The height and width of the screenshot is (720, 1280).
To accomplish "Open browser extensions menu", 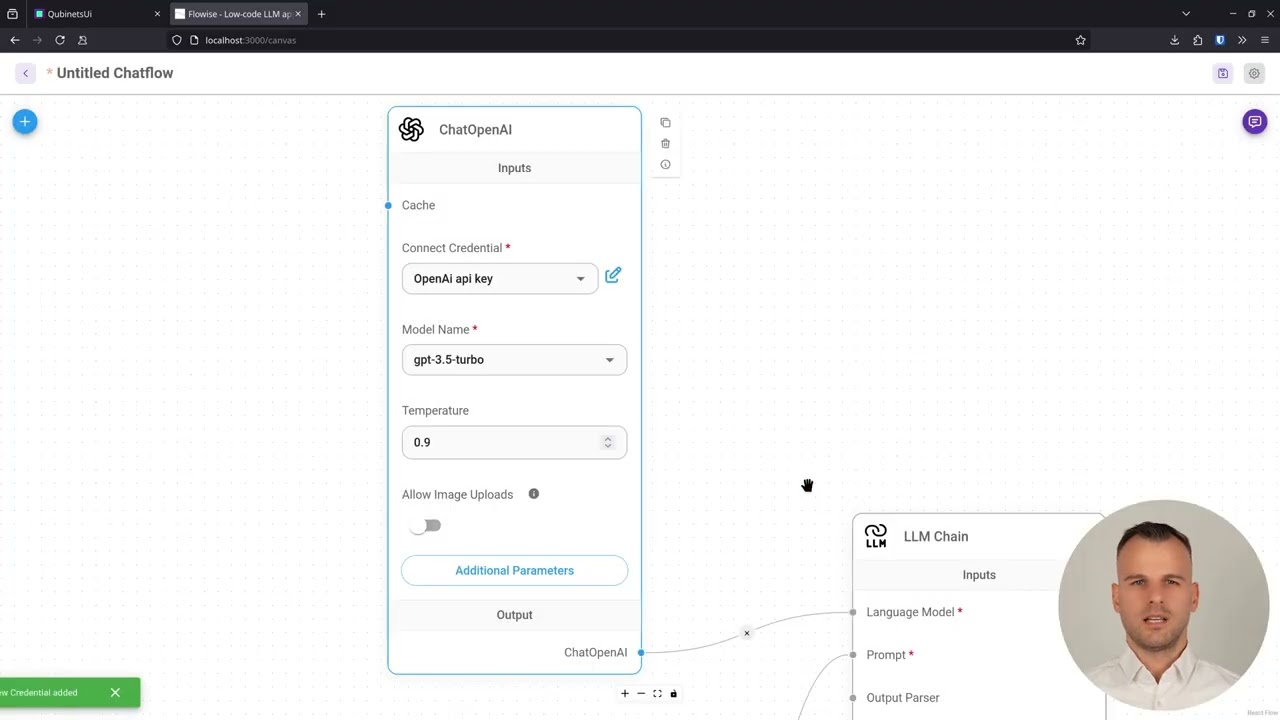I will click(x=1197, y=40).
